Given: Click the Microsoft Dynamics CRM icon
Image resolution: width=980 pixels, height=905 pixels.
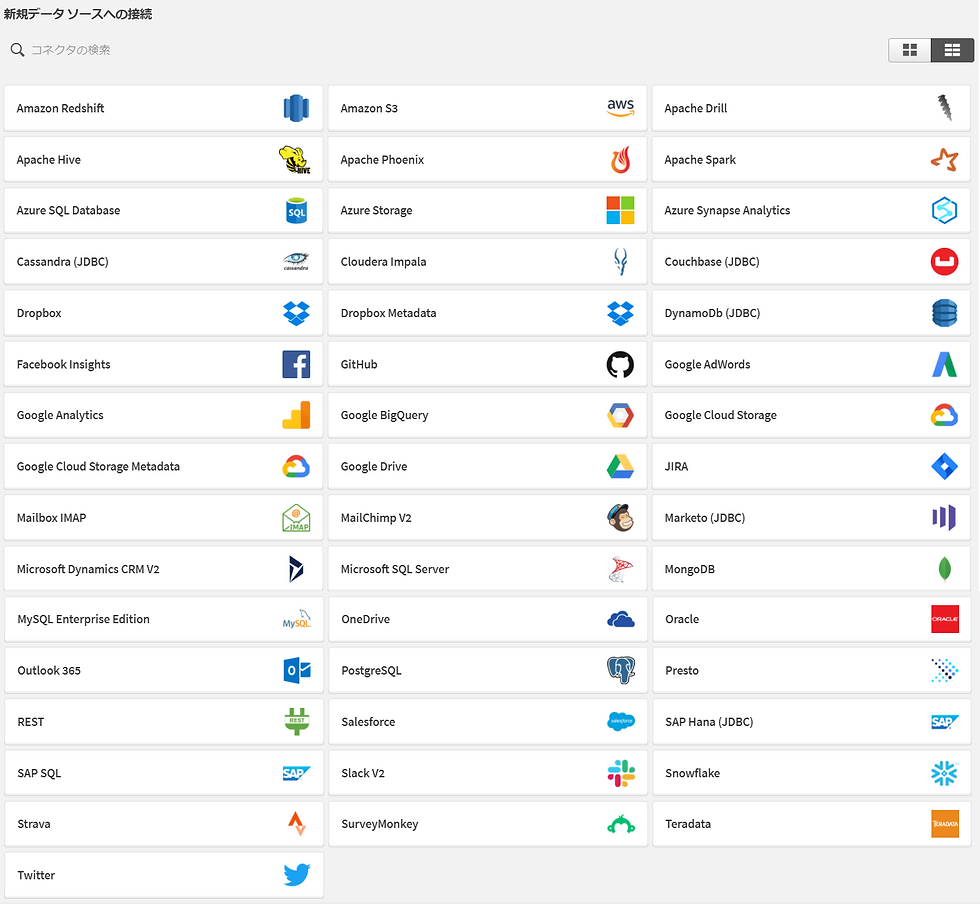Looking at the screenshot, I should click(x=296, y=569).
